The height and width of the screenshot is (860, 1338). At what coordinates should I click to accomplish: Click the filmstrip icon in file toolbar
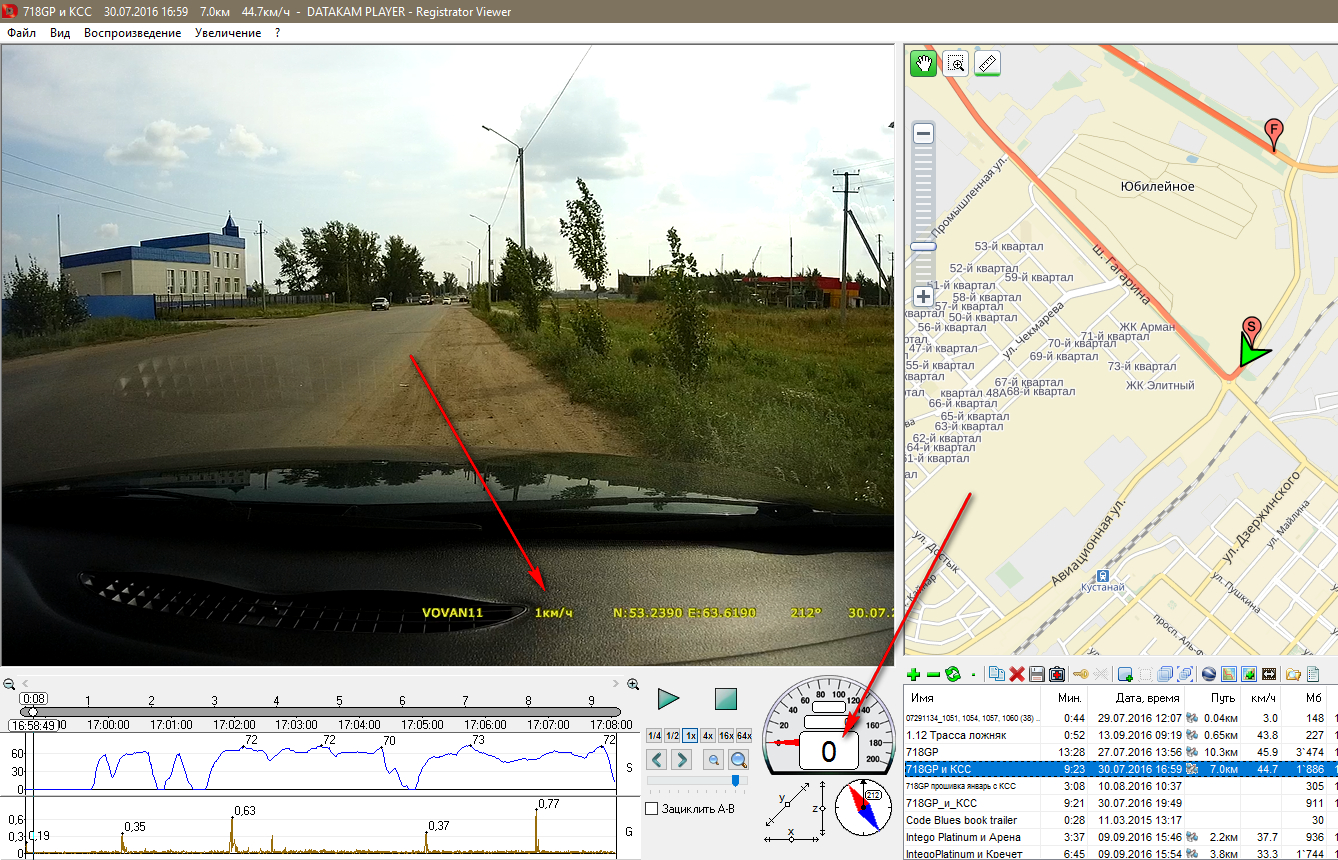coord(1269,675)
